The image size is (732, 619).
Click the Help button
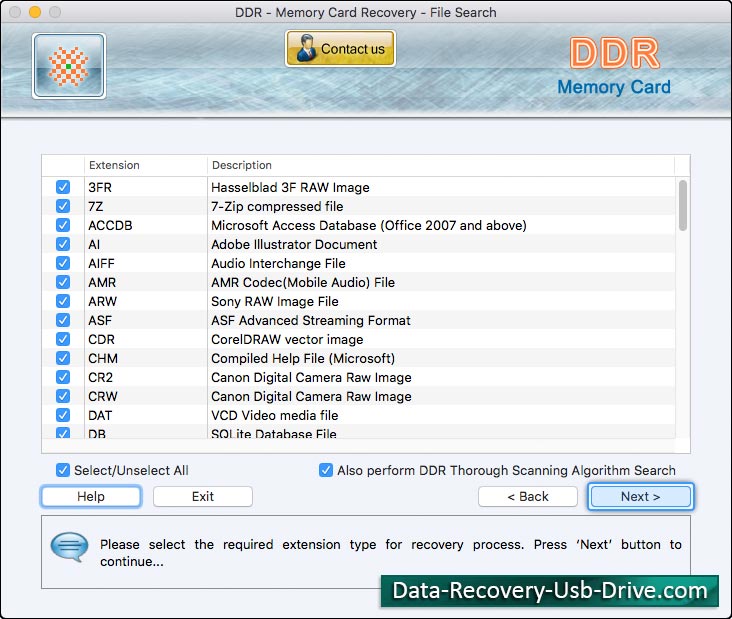click(x=91, y=496)
